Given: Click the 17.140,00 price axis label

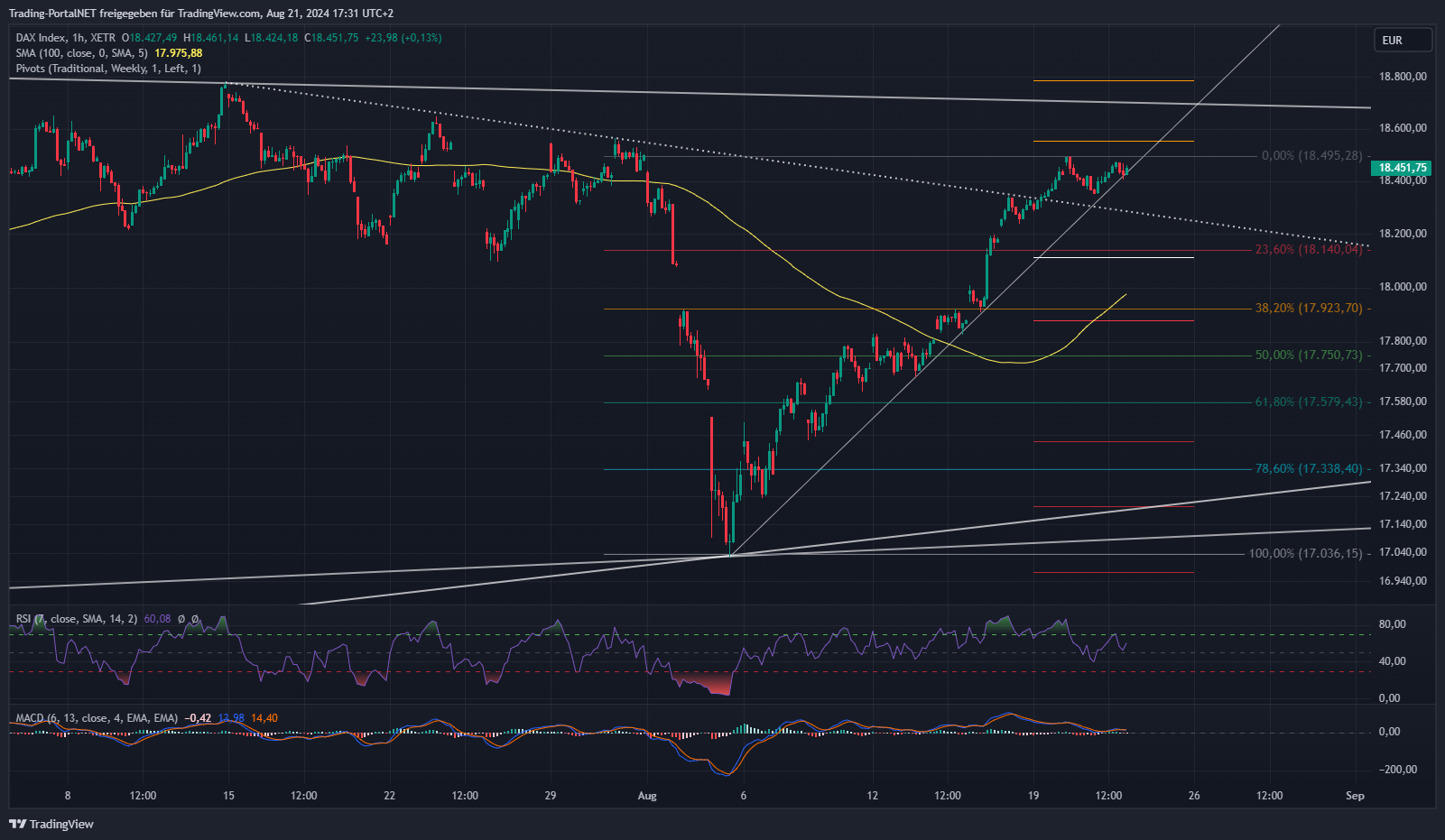Looking at the screenshot, I should (x=1403, y=524).
